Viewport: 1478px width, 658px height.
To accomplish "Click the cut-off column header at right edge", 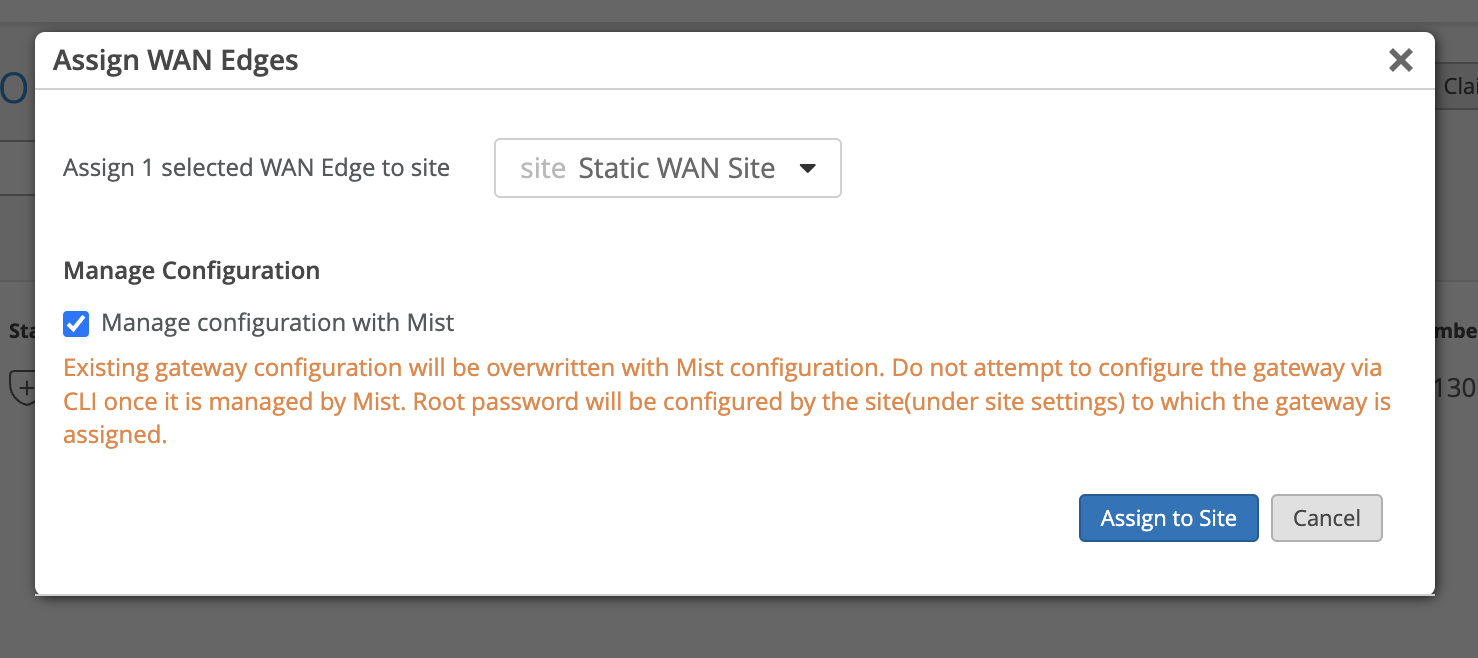I will click(1456, 331).
